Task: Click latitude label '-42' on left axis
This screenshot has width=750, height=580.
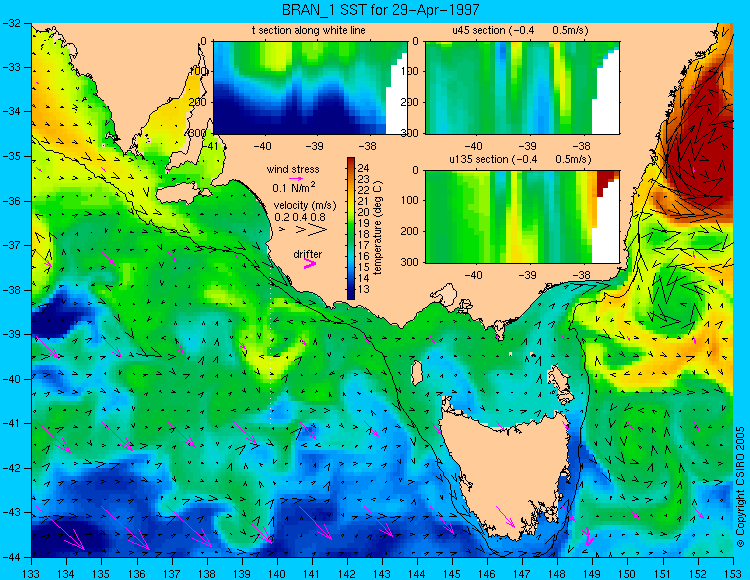Action: point(12,468)
